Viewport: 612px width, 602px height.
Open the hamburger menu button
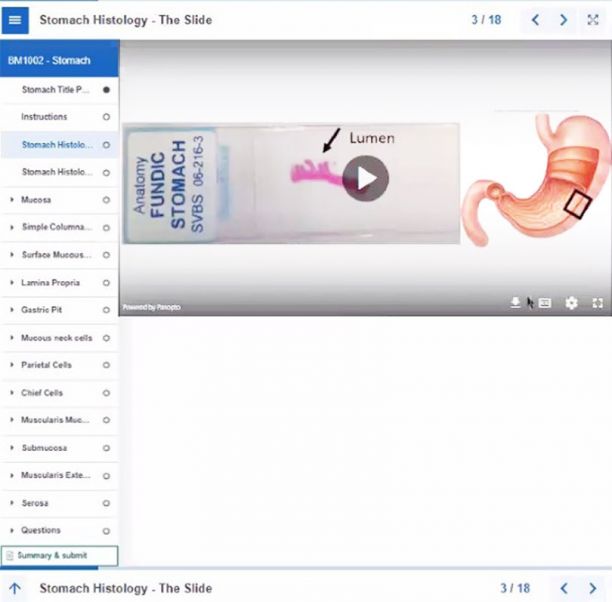(x=15, y=20)
